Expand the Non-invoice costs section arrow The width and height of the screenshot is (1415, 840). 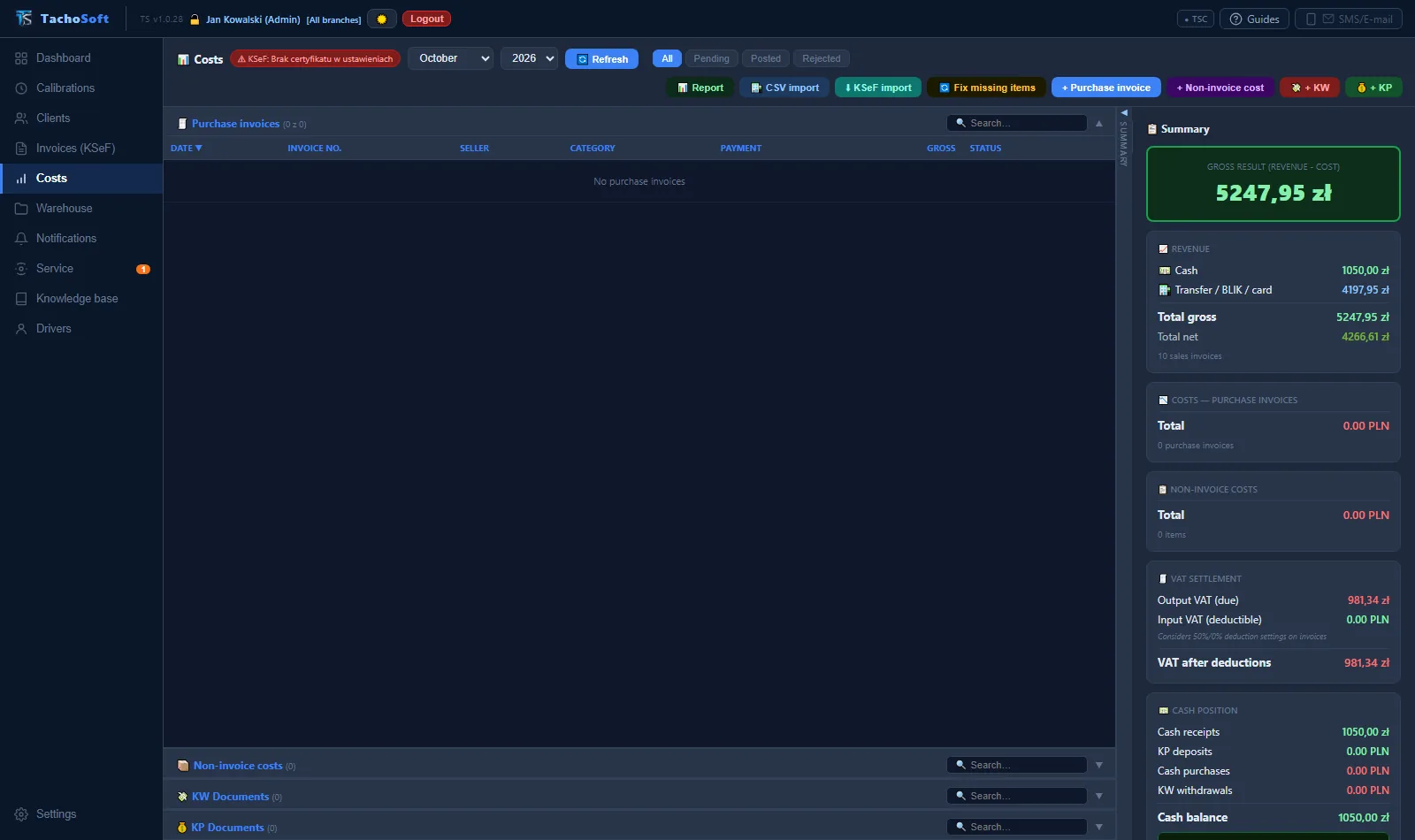click(x=1099, y=766)
